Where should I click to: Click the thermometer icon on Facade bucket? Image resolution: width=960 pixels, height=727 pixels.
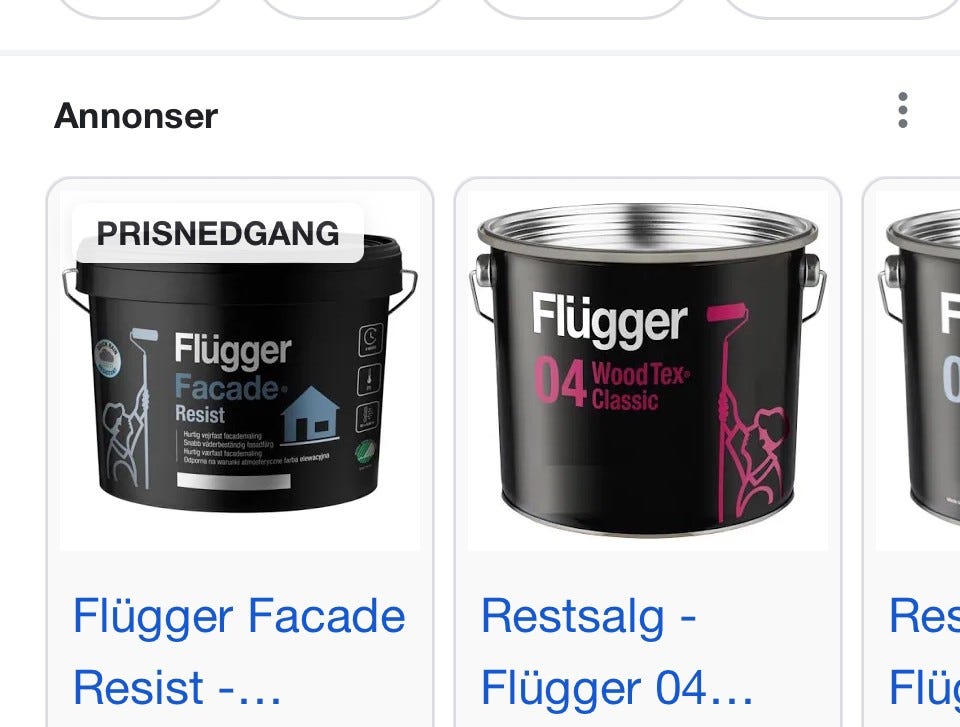tap(369, 379)
